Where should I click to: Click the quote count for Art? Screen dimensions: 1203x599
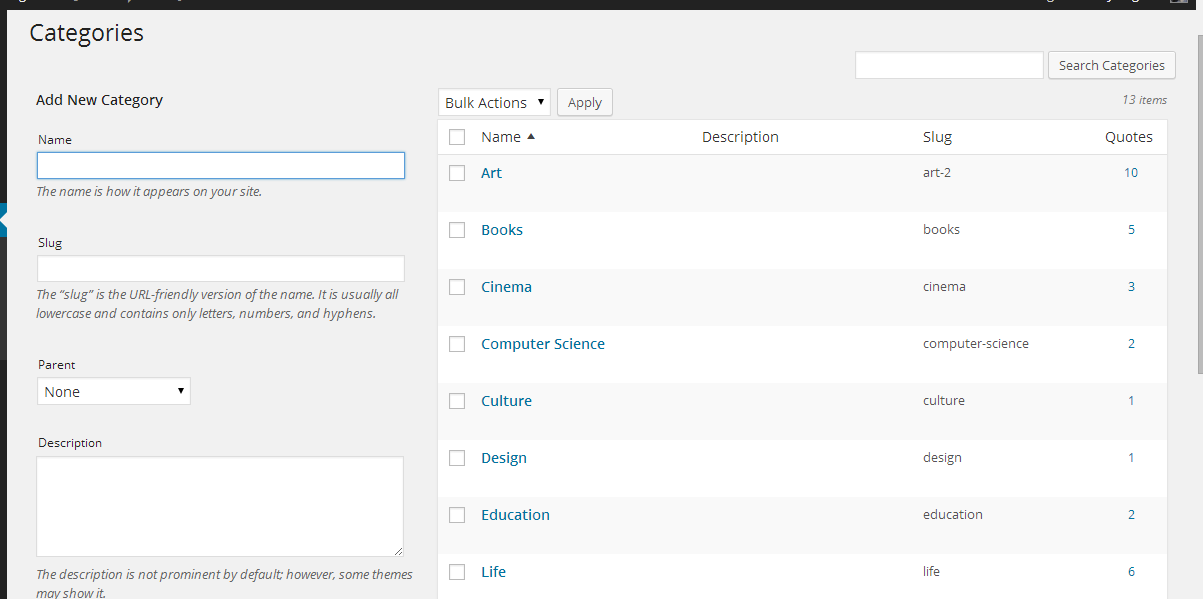click(x=1131, y=173)
